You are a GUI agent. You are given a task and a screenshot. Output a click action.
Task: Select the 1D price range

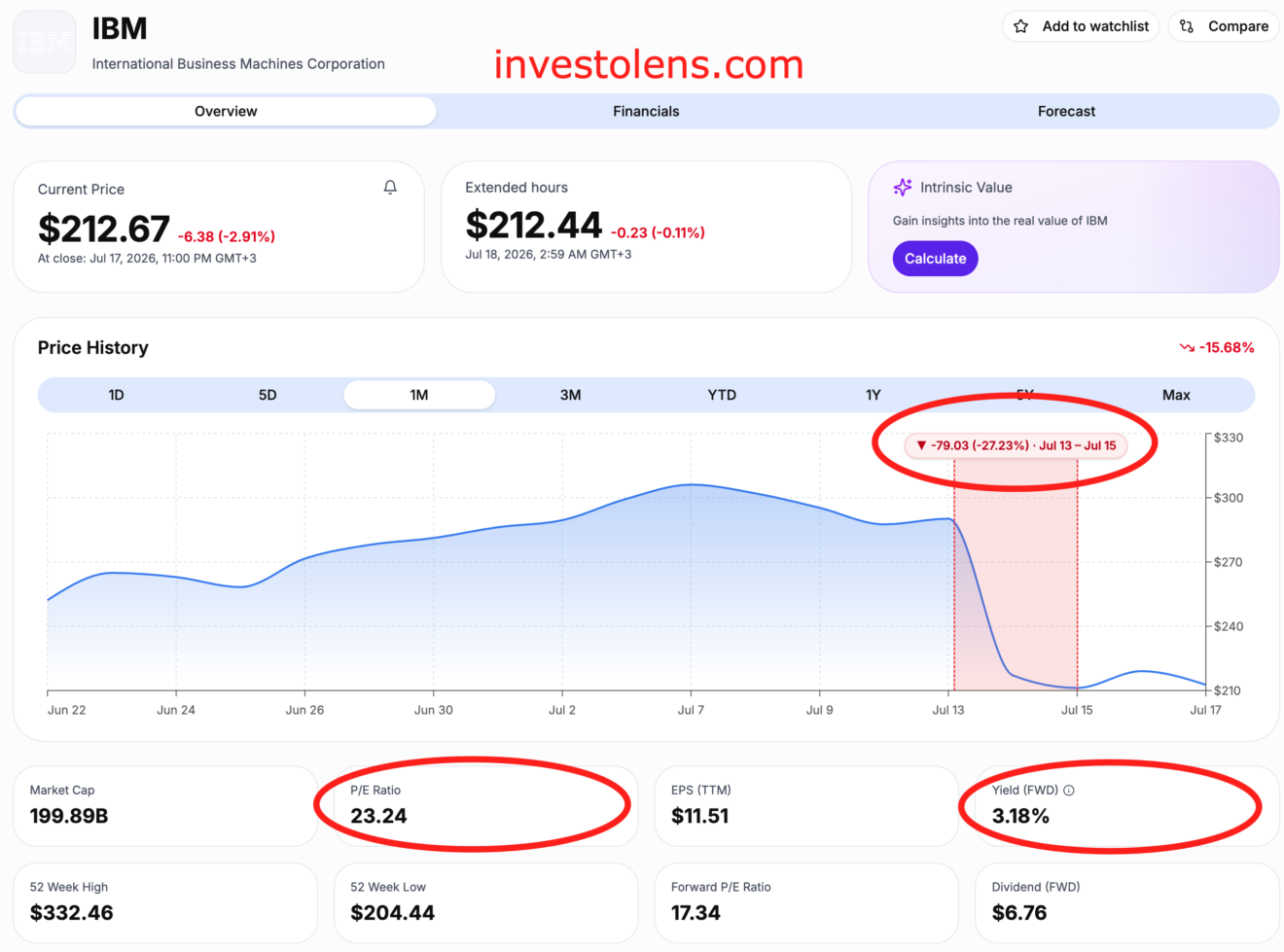(x=116, y=395)
